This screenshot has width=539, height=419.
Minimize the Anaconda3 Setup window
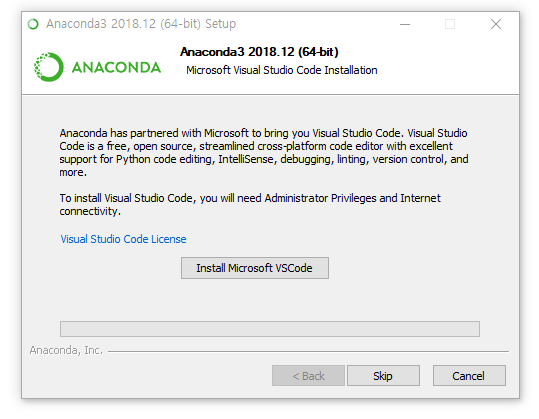click(405, 24)
